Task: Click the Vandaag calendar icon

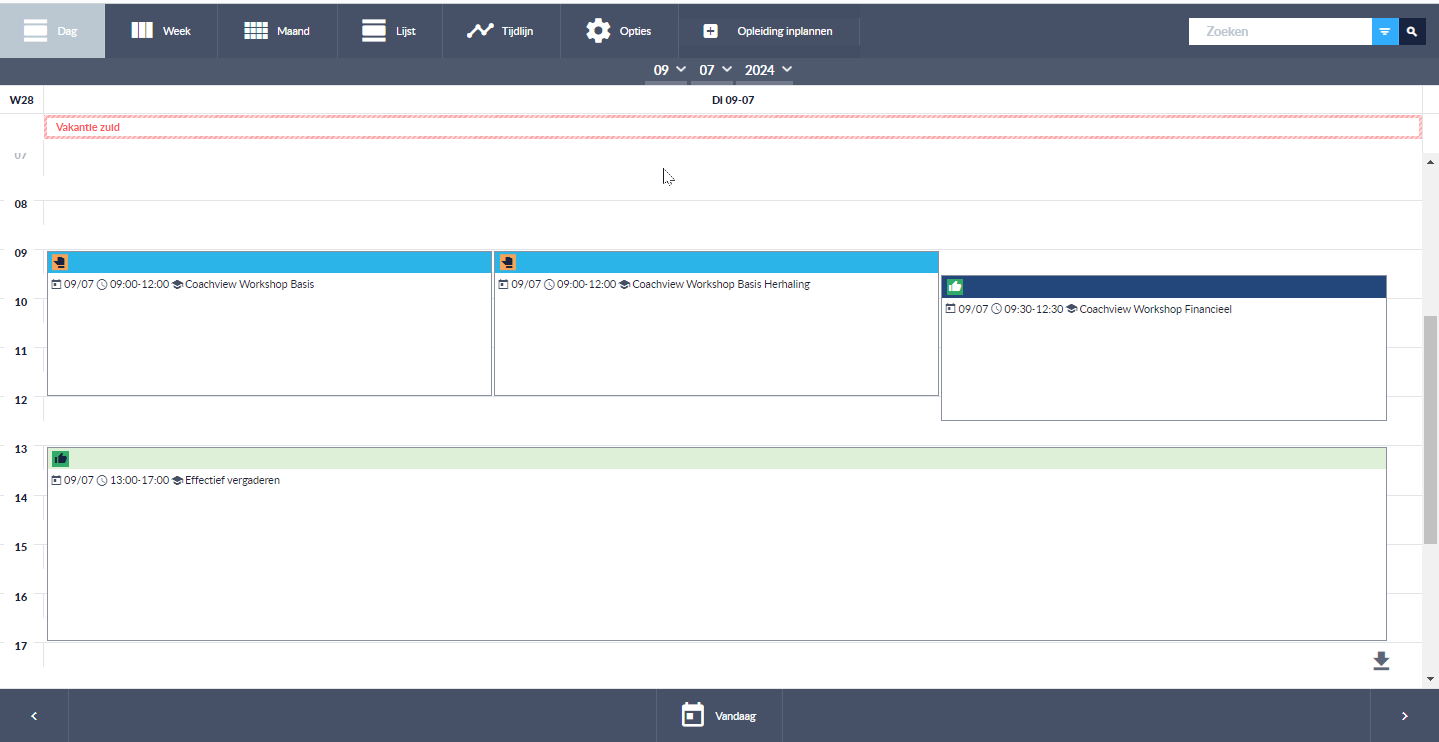Action: click(693, 715)
